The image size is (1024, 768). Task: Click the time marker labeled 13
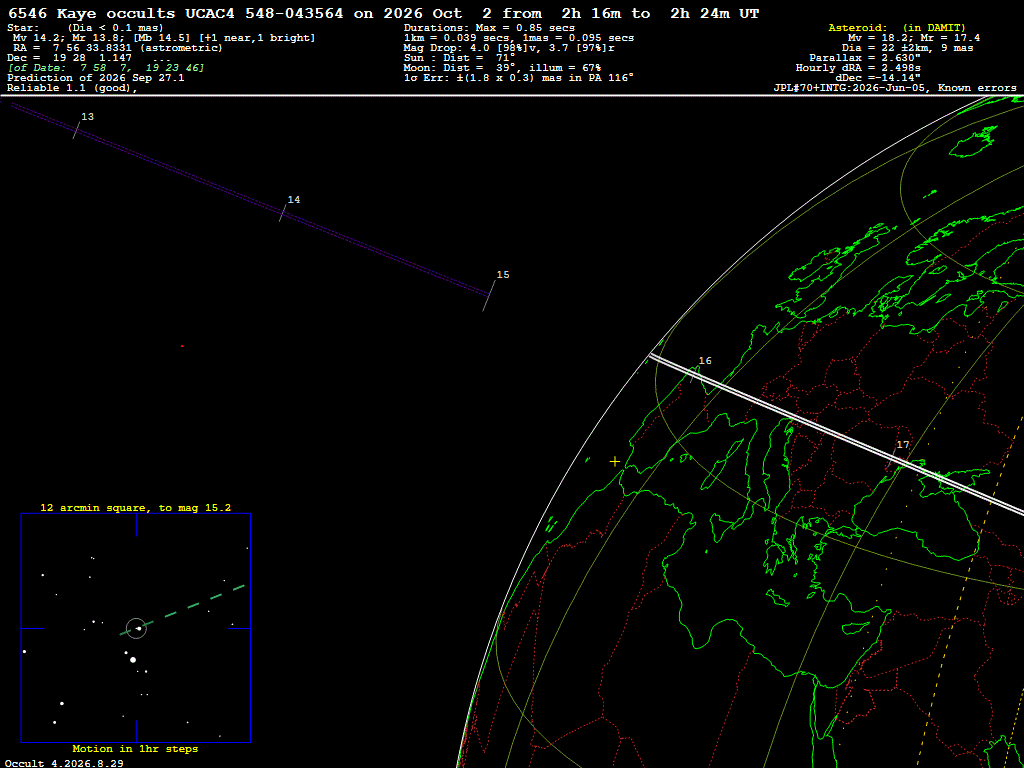[x=76, y=129]
